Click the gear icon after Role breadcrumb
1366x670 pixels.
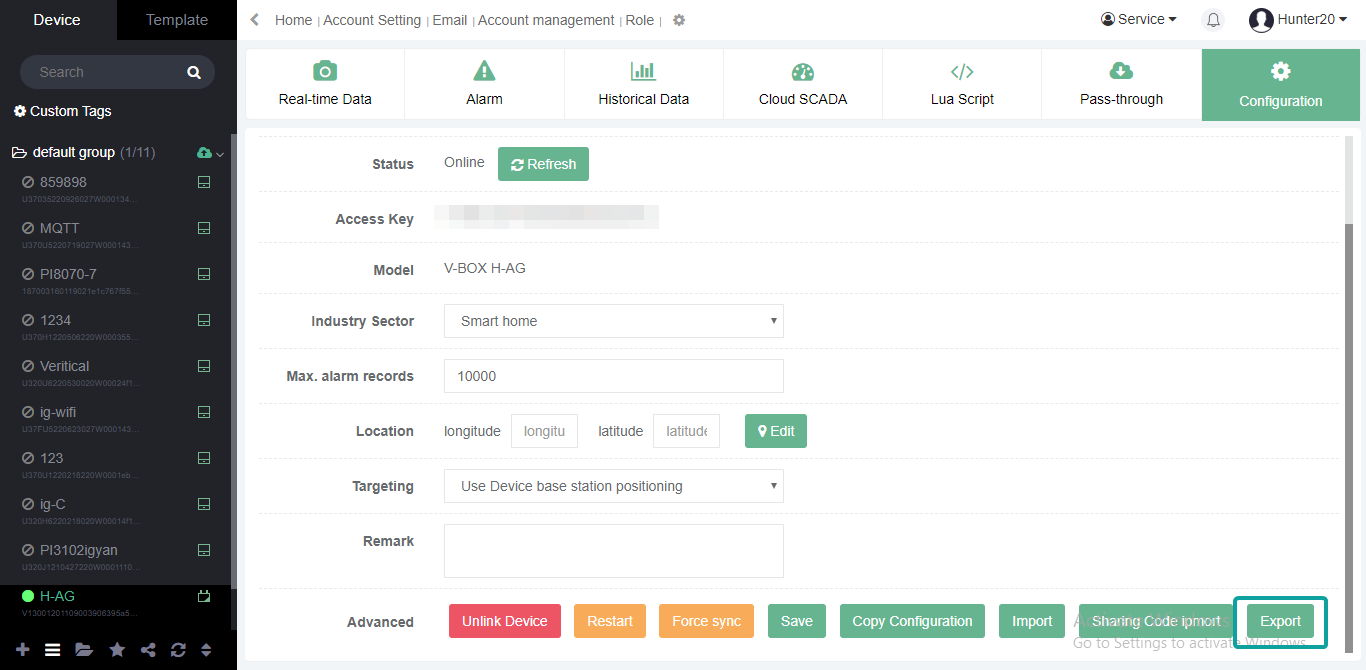pyautogui.click(x=679, y=20)
